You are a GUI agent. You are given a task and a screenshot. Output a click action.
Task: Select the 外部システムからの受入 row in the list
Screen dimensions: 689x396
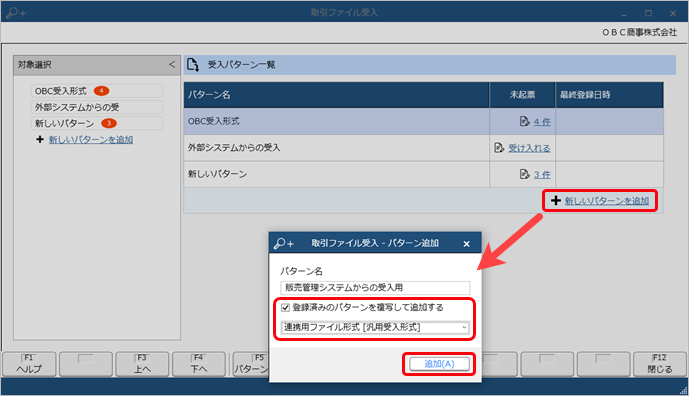[424, 148]
